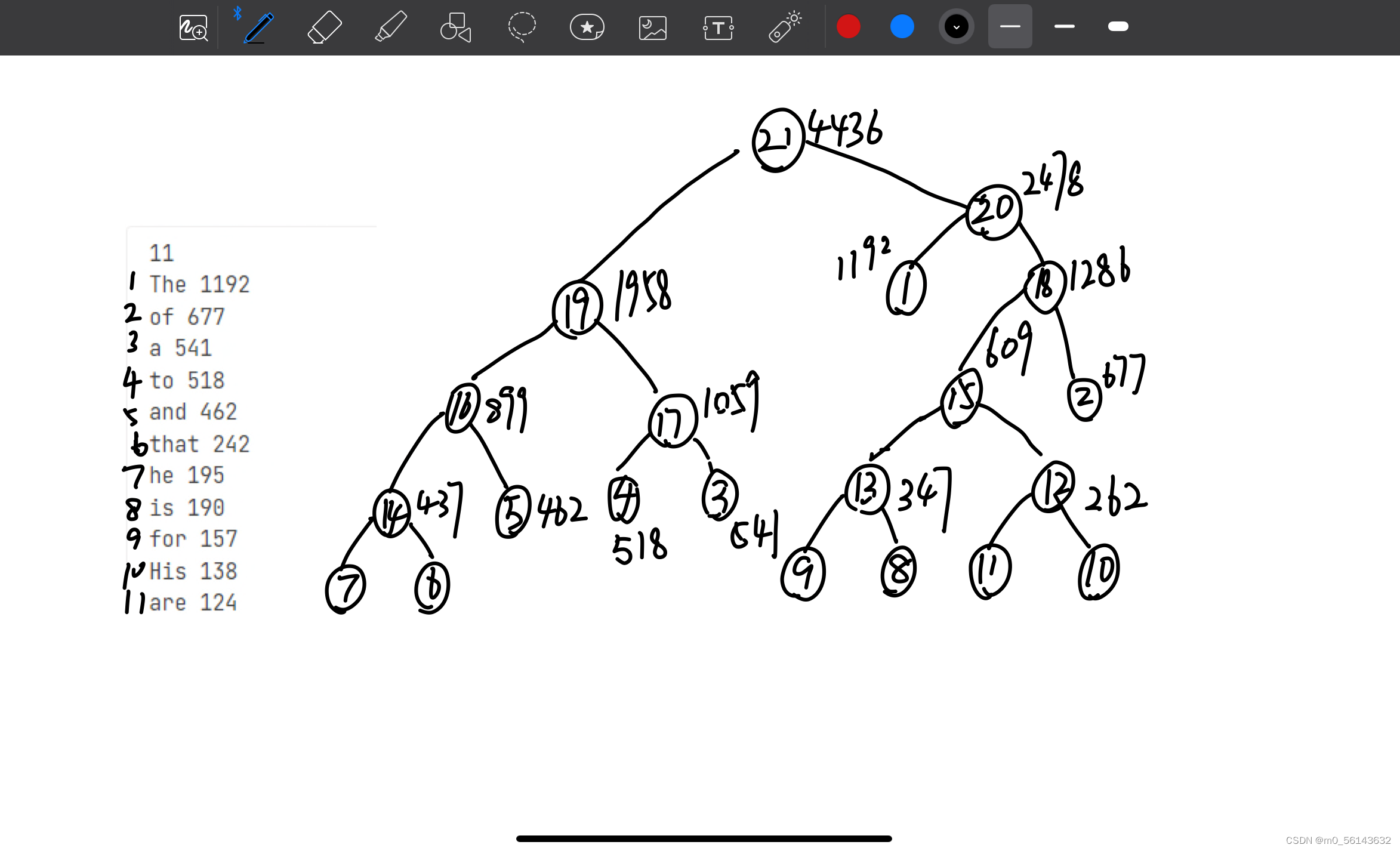Activate the shapes tool

[455, 27]
